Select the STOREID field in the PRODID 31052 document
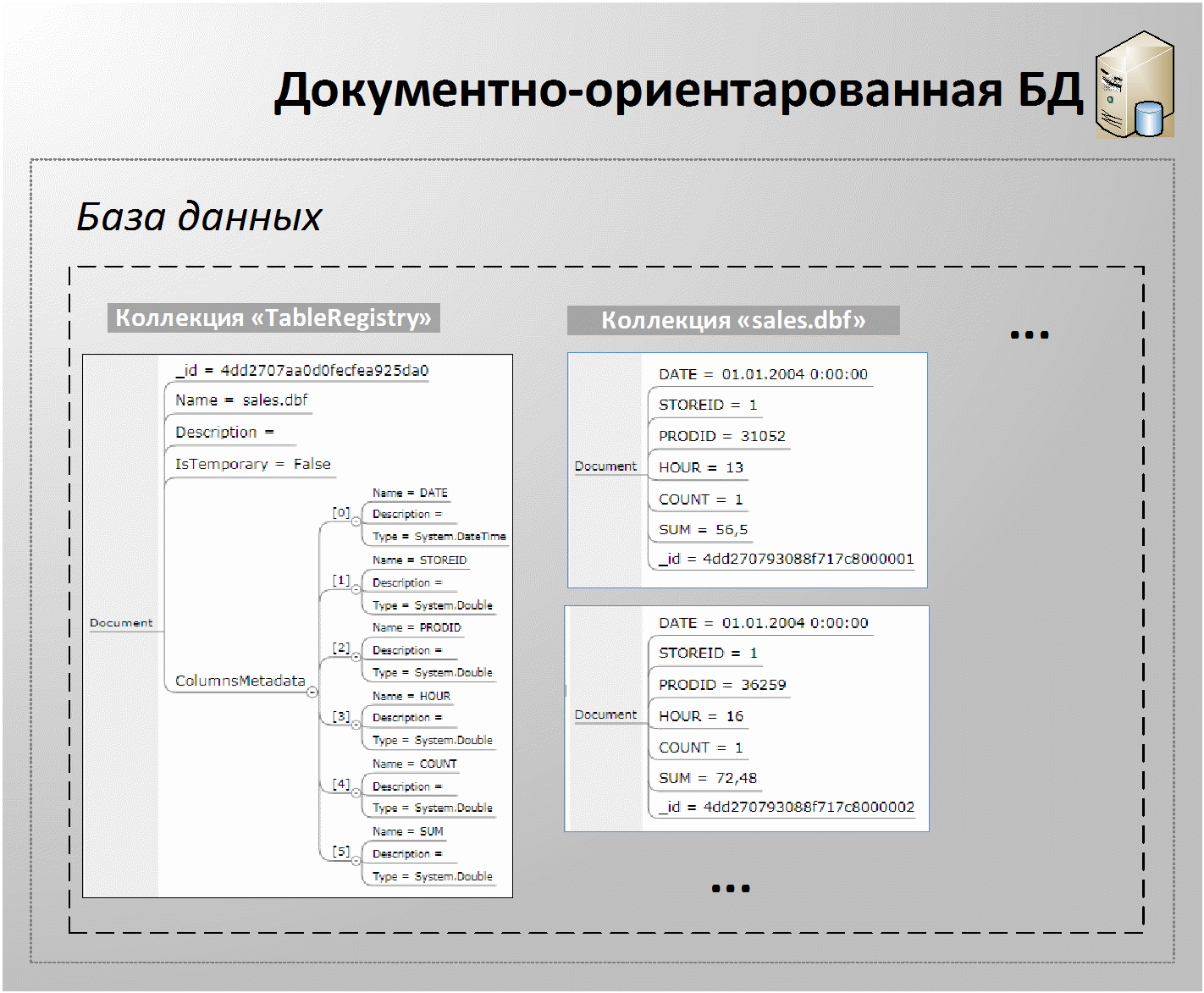 (708, 405)
